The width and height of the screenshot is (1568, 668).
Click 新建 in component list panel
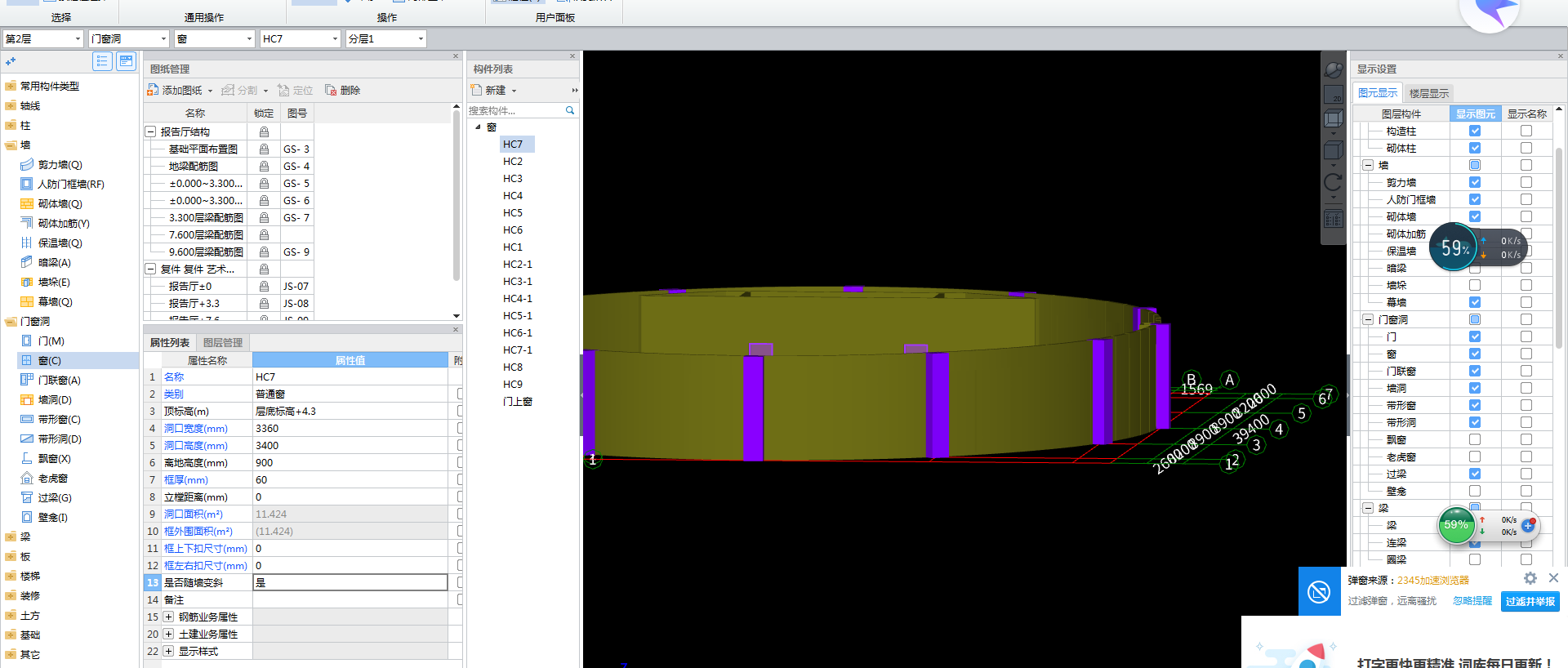pos(489,90)
